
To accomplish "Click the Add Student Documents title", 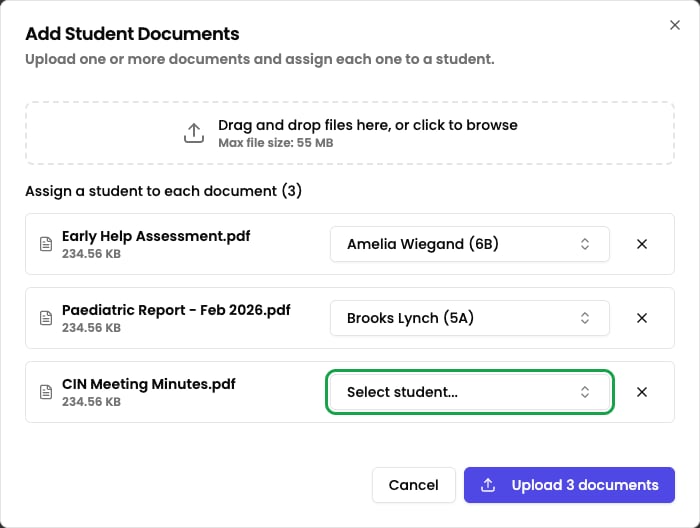I will (x=132, y=34).
